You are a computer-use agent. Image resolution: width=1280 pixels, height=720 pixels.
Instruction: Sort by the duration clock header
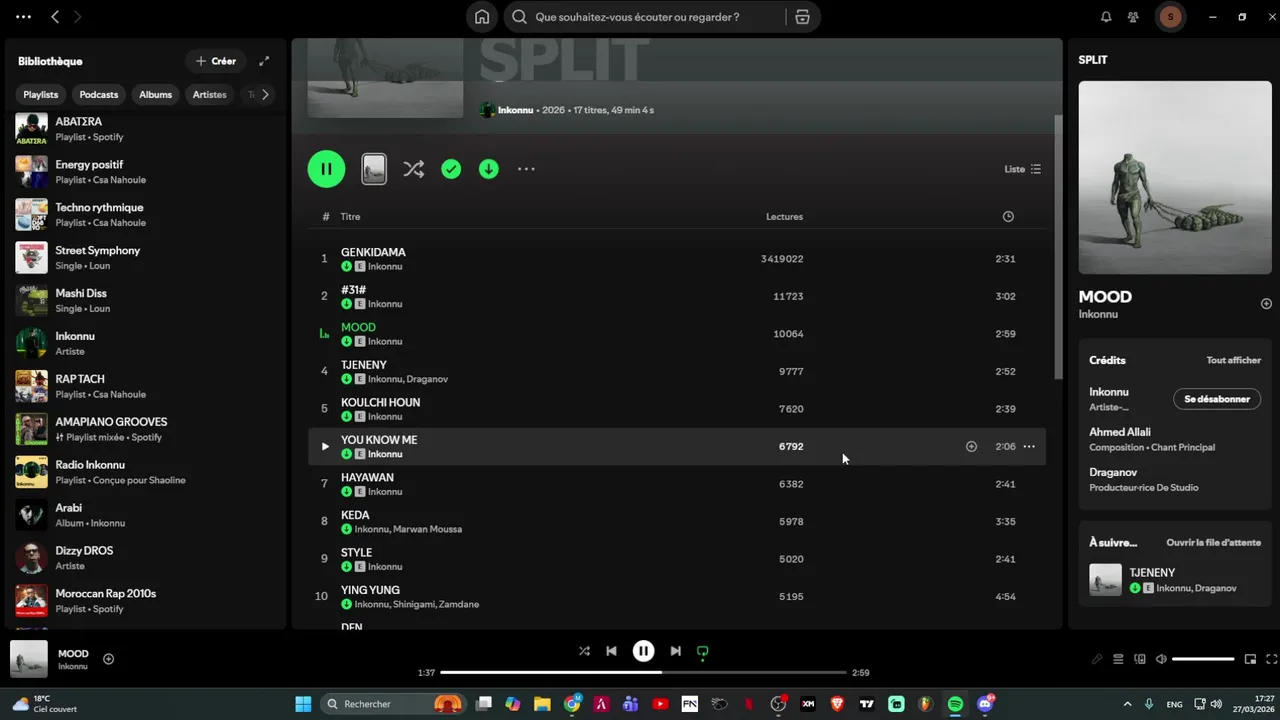(x=1008, y=216)
